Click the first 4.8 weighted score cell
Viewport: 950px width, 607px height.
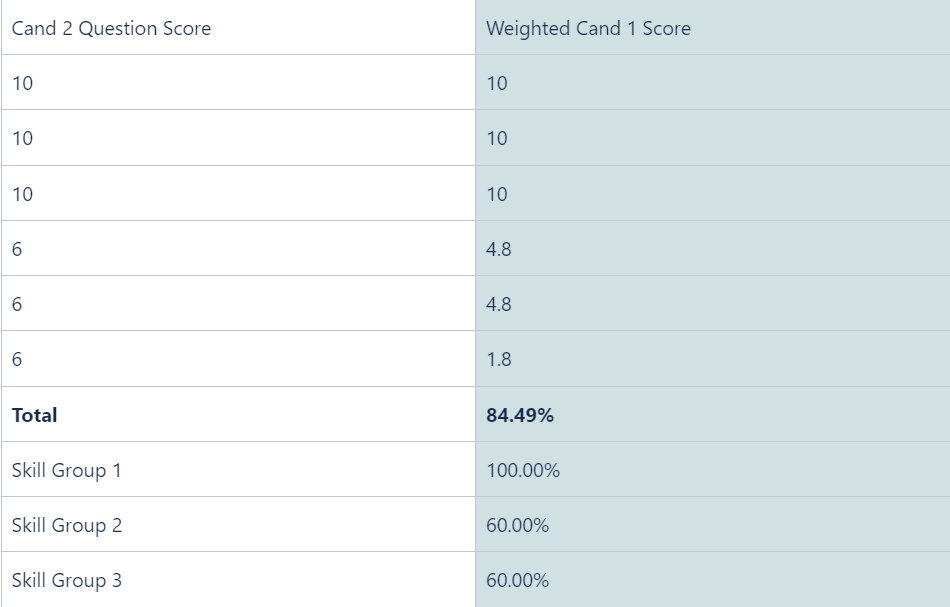coord(712,248)
